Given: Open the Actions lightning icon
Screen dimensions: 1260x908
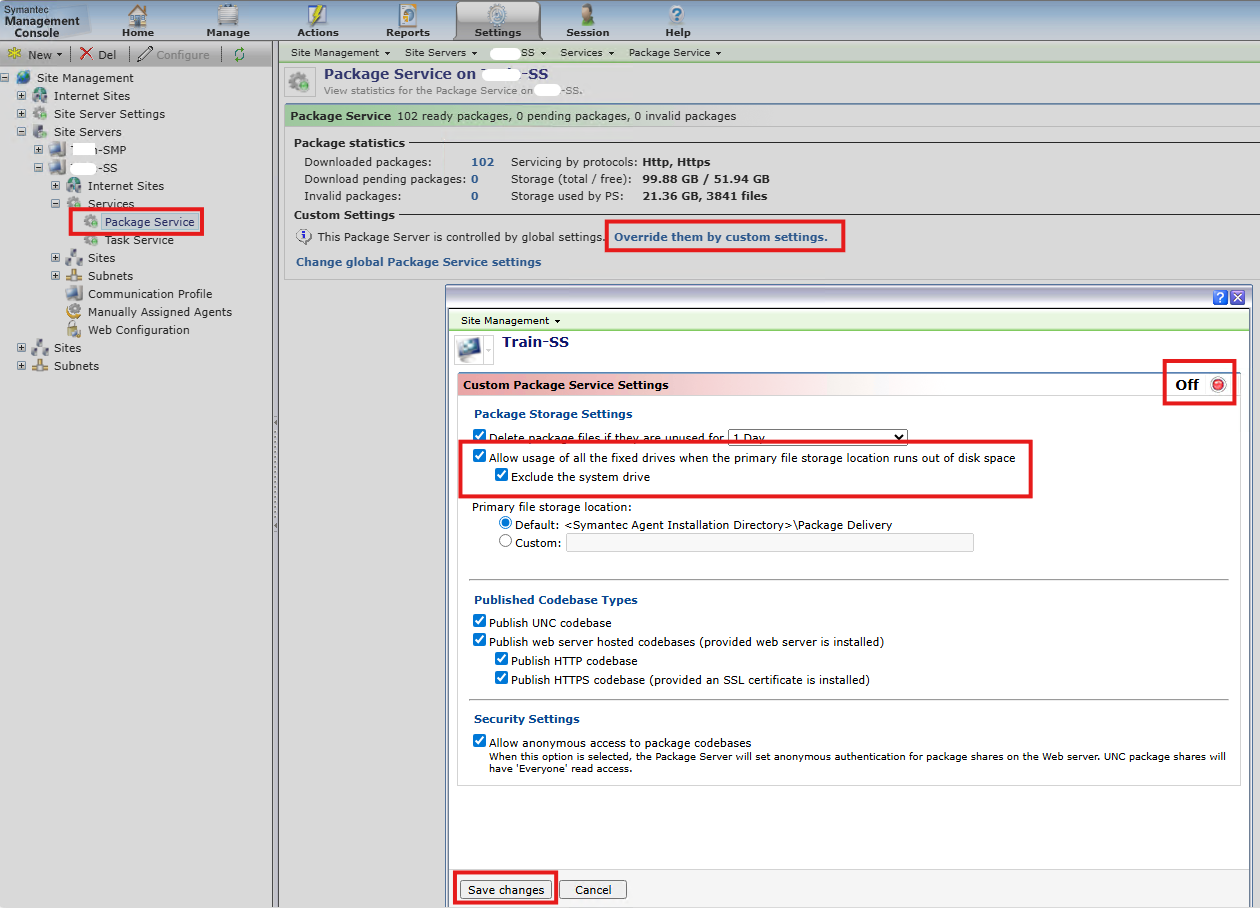Looking at the screenshot, I should pos(318,15).
